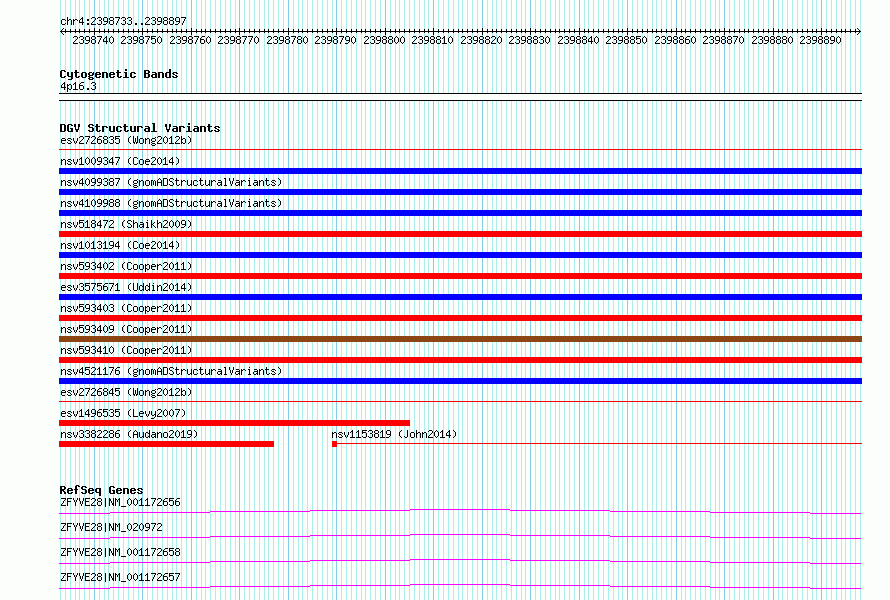Click ruler position 2398790
890x600 pixels.
(x=335, y=40)
